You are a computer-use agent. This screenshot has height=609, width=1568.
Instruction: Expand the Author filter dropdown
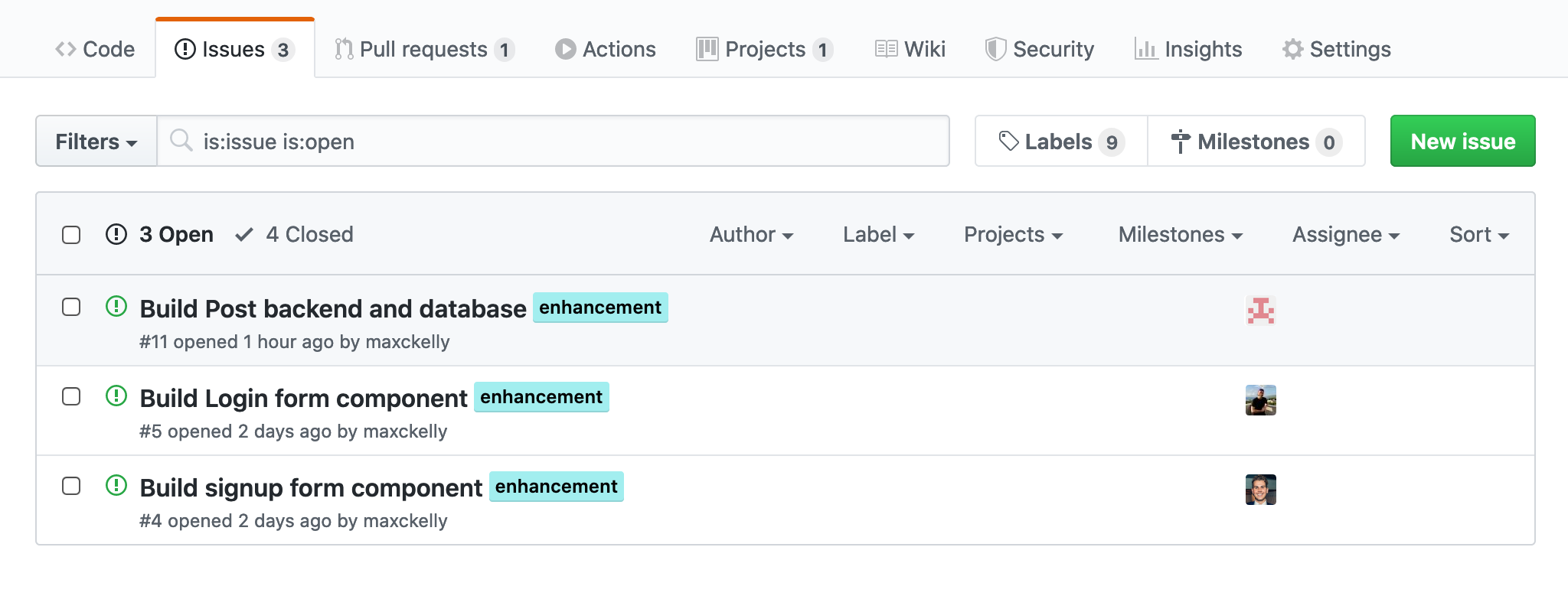(x=751, y=235)
